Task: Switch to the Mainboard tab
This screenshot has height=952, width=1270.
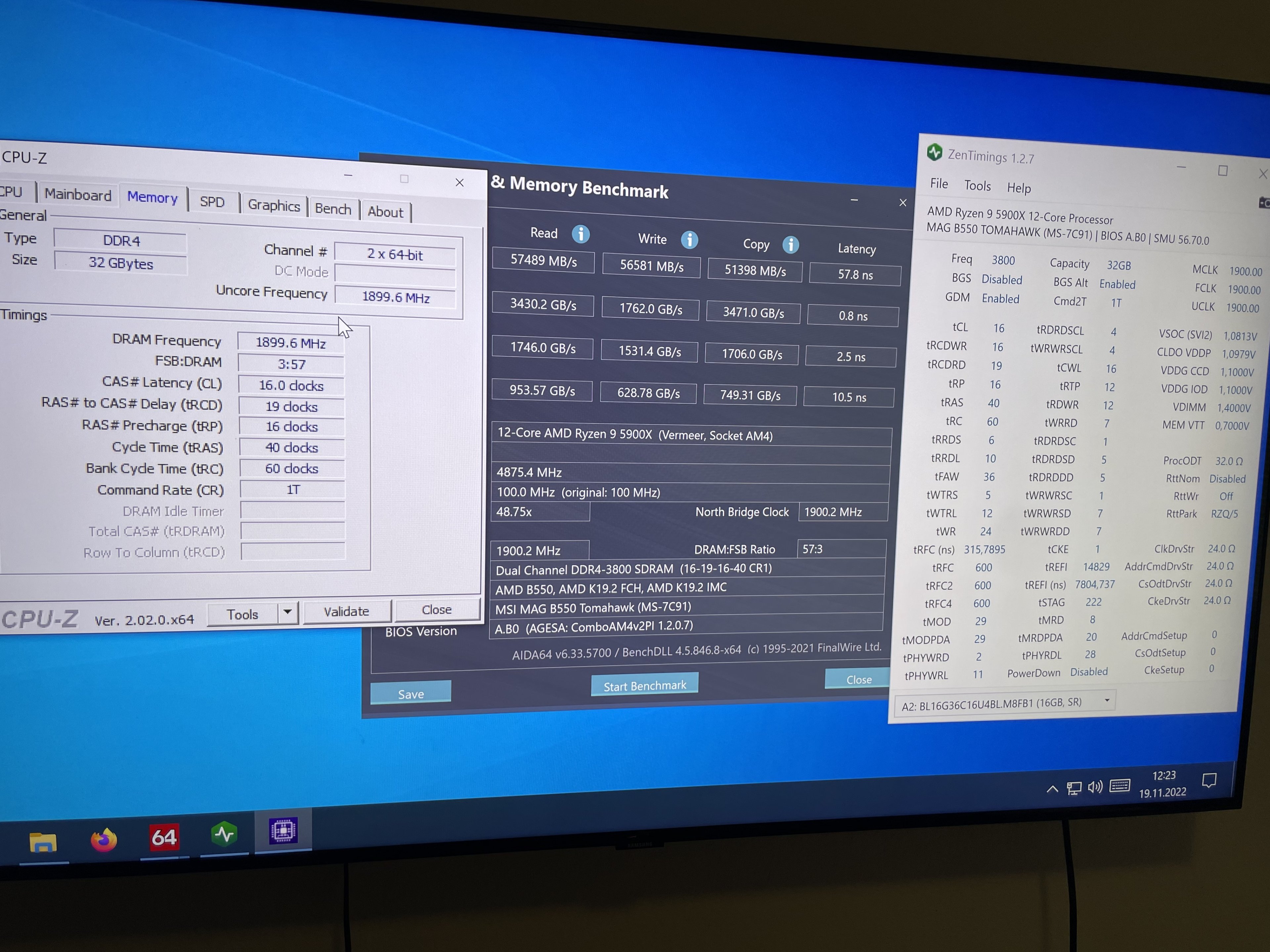Action: [x=78, y=195]
